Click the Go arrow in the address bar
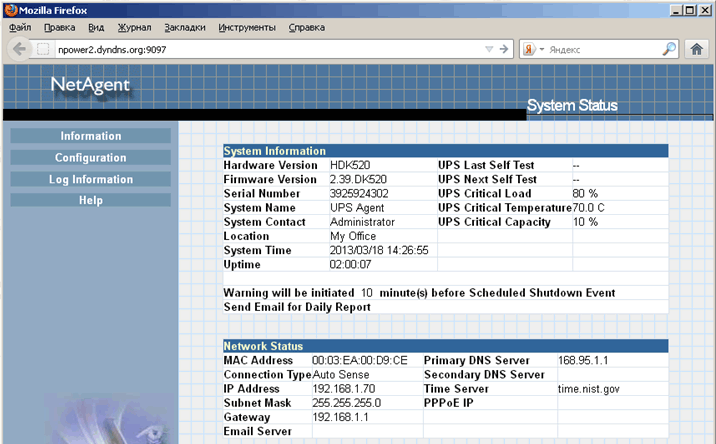 504,49
